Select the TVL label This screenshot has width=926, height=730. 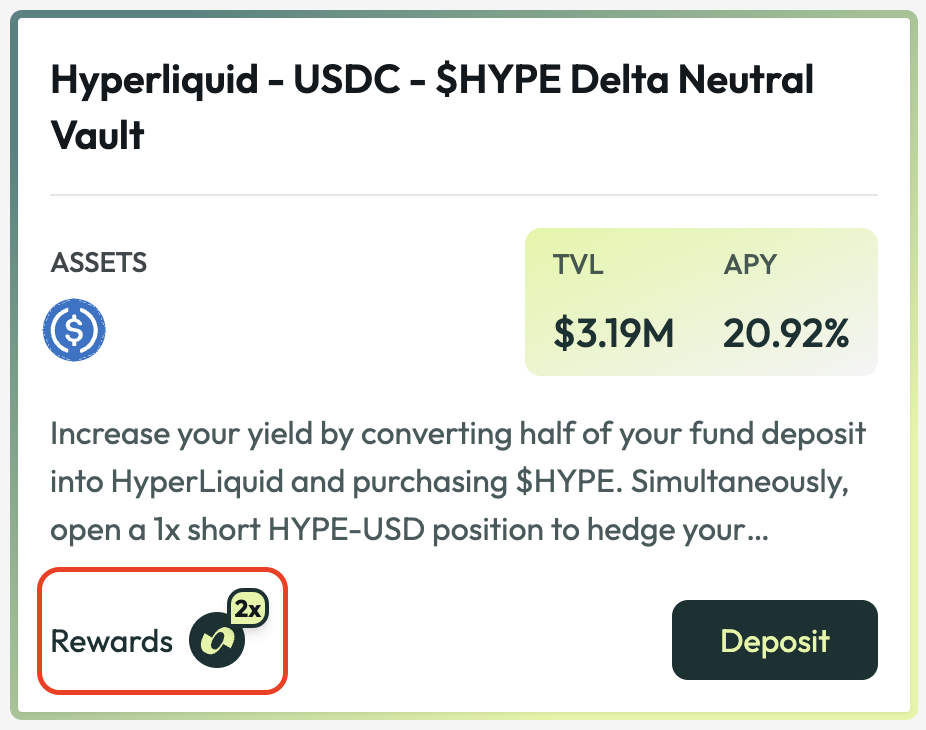578,266
